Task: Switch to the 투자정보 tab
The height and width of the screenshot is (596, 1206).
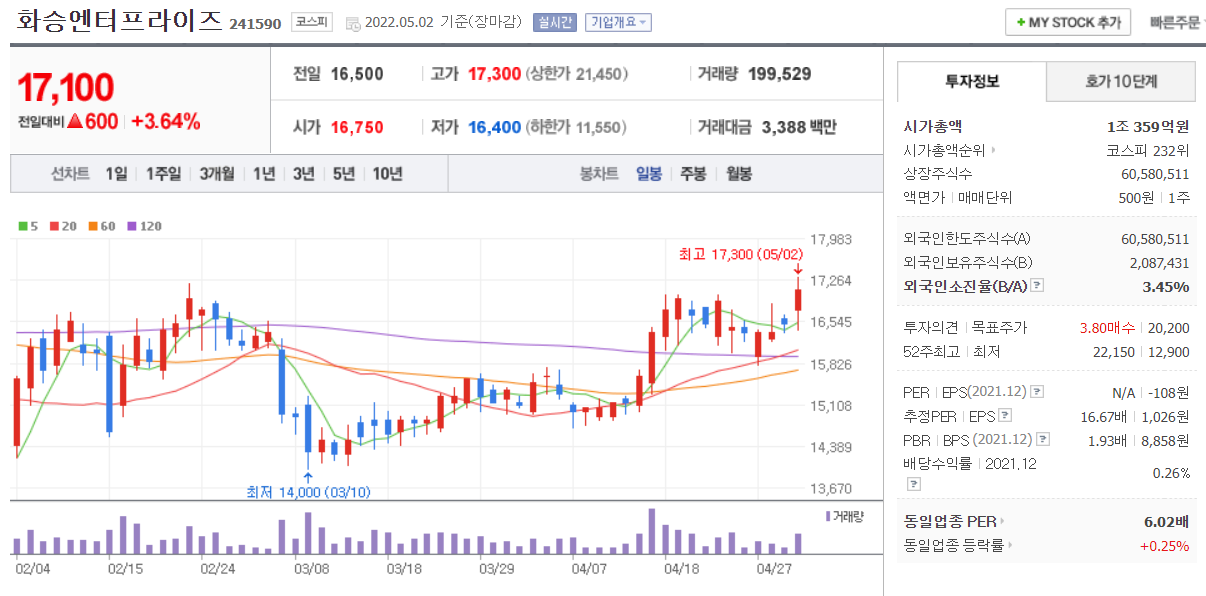Action: pos(972,81)
